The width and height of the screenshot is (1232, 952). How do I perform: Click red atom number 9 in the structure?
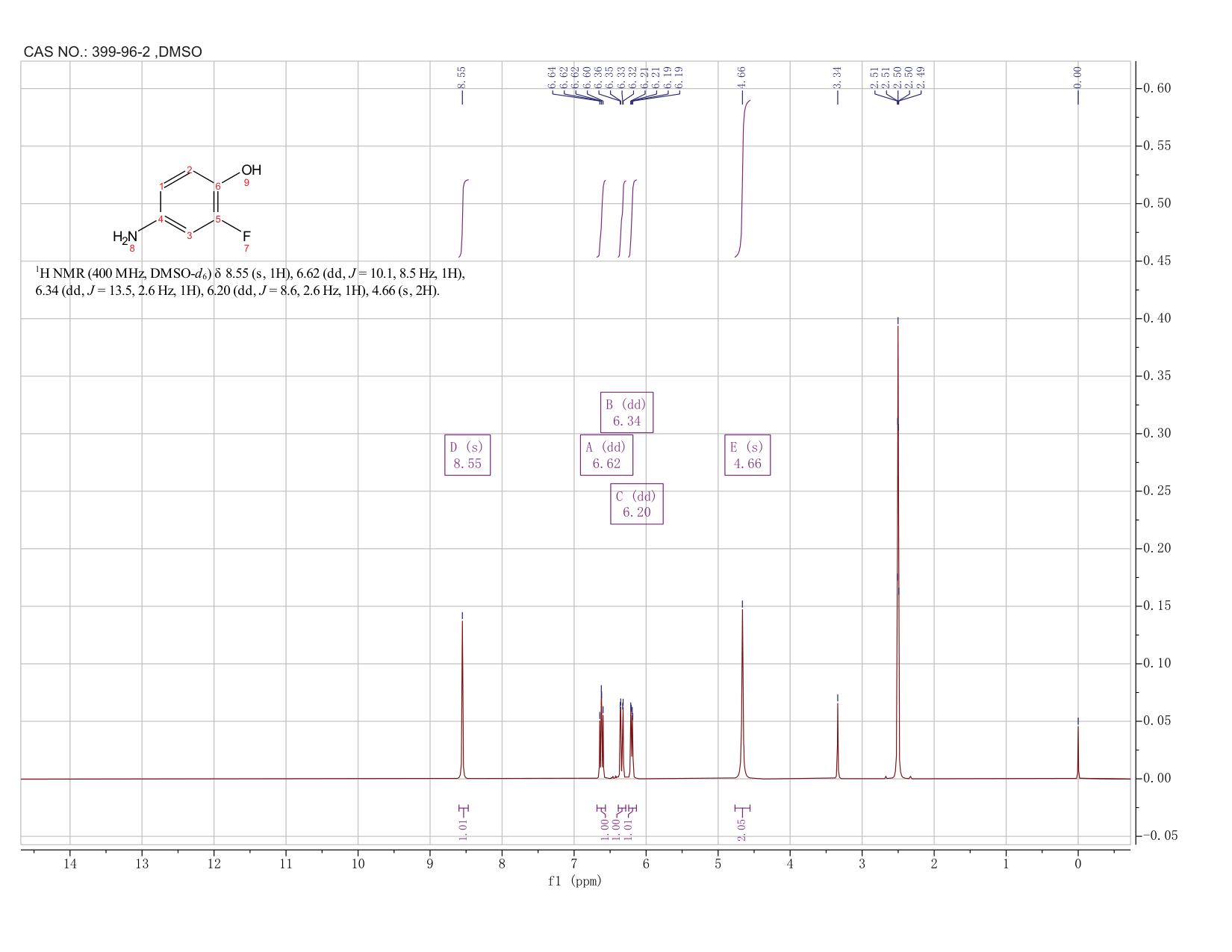[246, 183]
